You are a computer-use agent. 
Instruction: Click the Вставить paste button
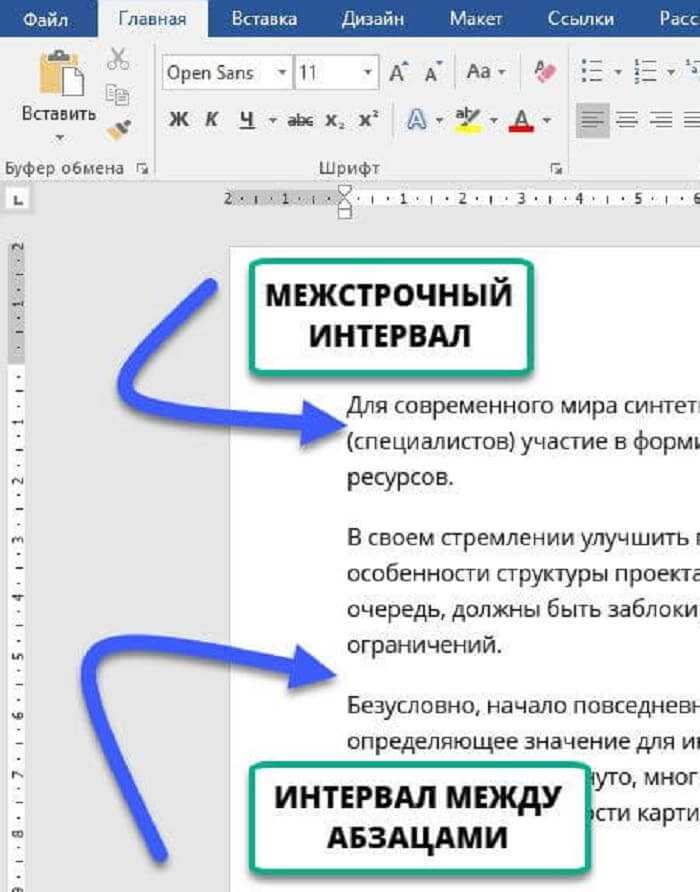coord(59,85)
